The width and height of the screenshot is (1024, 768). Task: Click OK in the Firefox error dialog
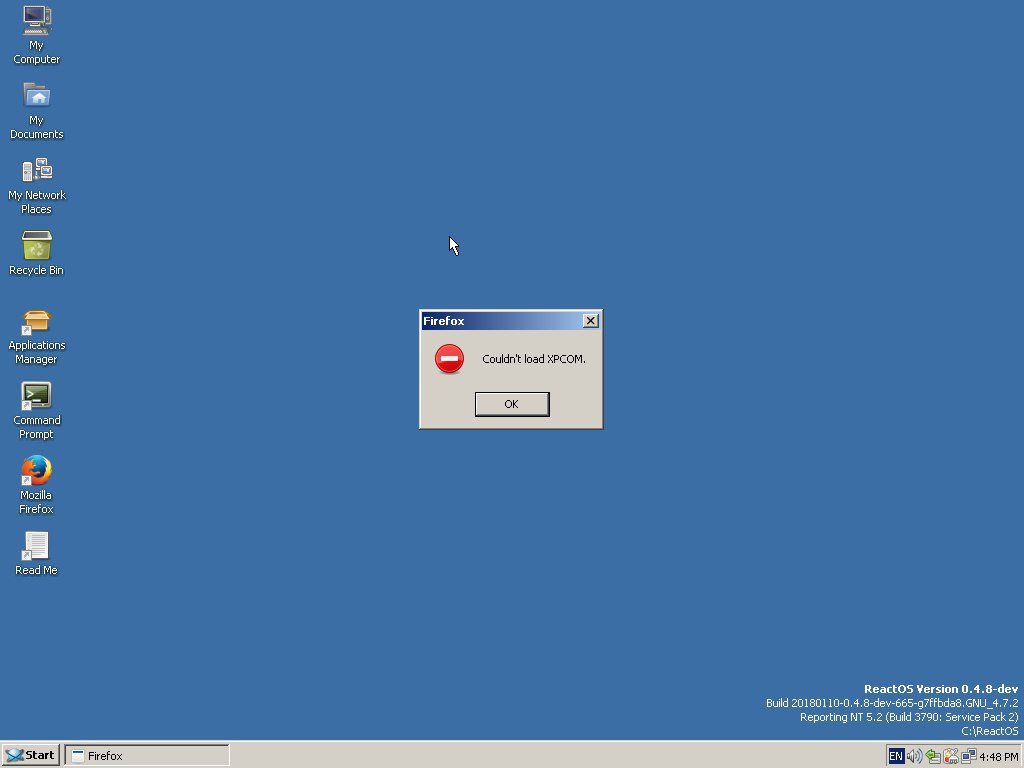tap(512, 404)
